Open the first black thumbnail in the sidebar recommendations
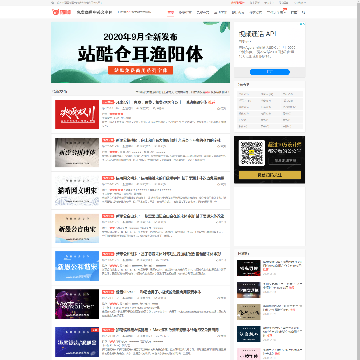 click(x=249, y=268)
